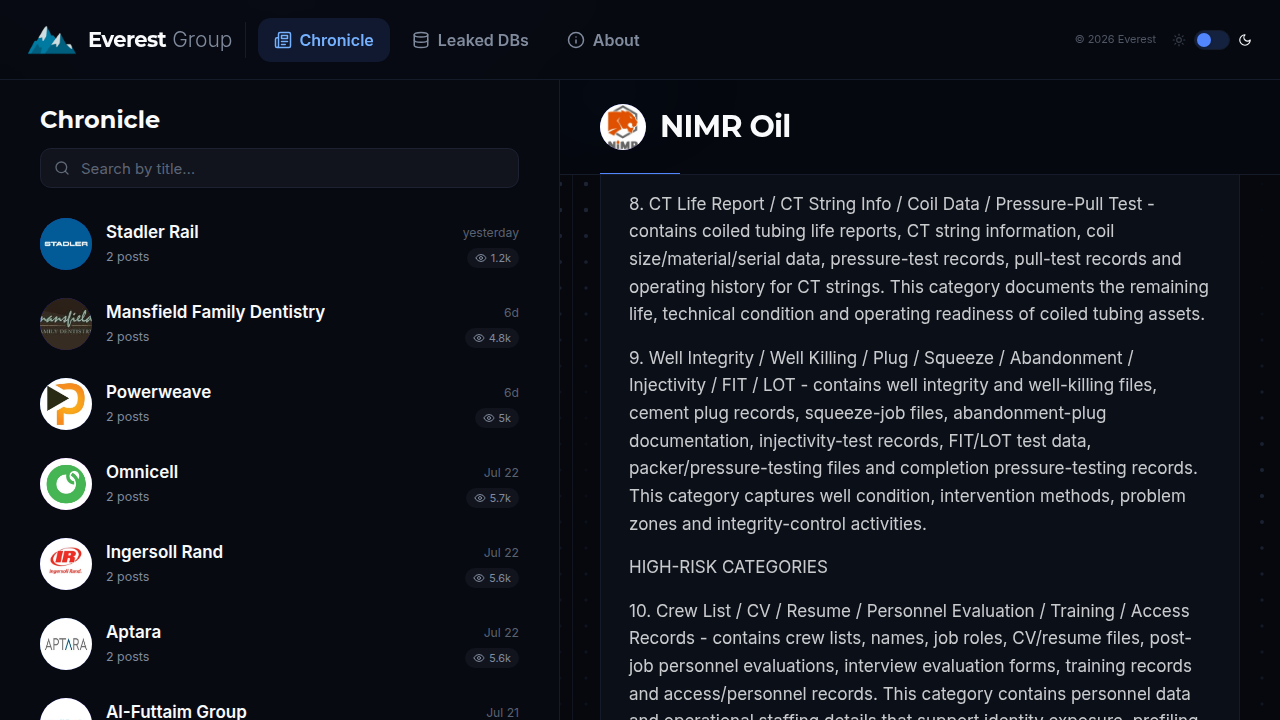The image size is (1280, 720).
Task: Click the Al-Futtaim Group entry title
Action: point(176,711)
